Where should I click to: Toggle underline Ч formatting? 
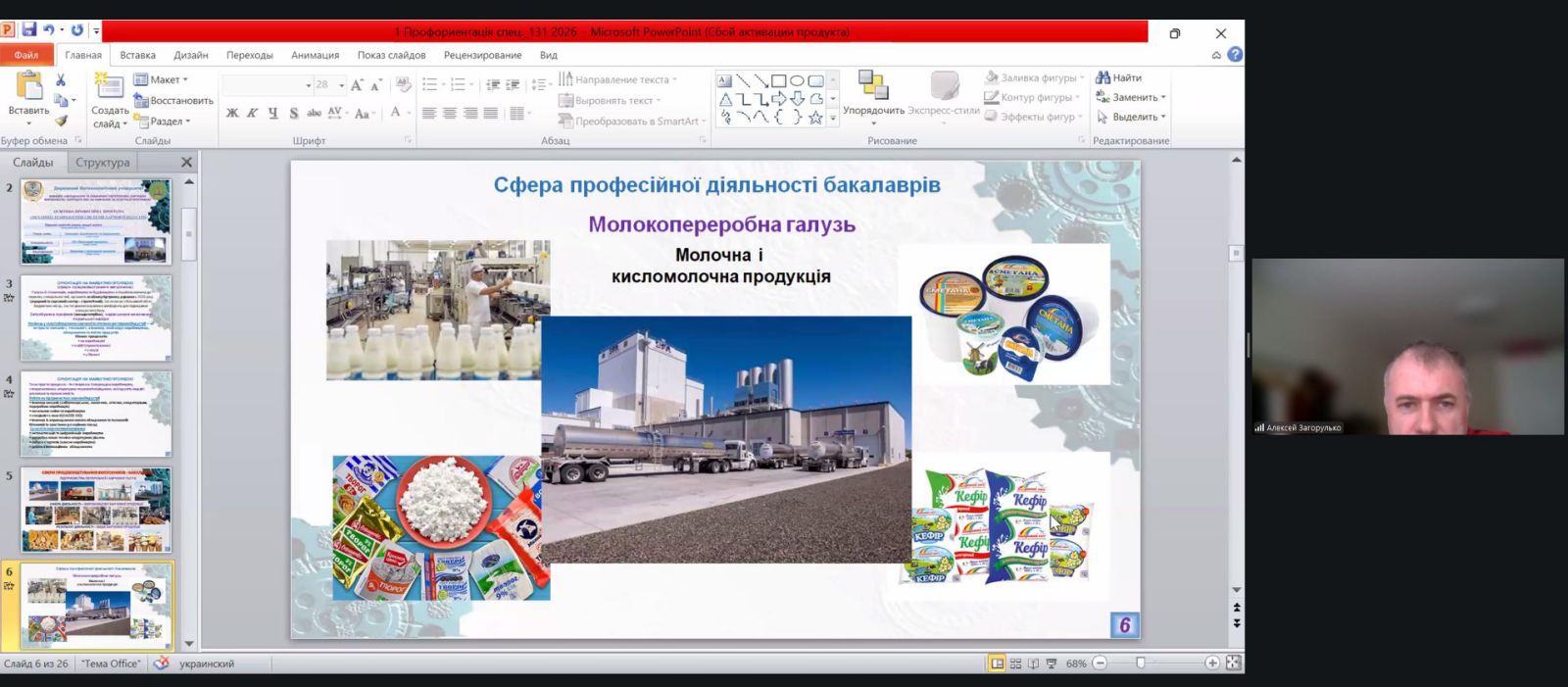[x=272, y=114]
